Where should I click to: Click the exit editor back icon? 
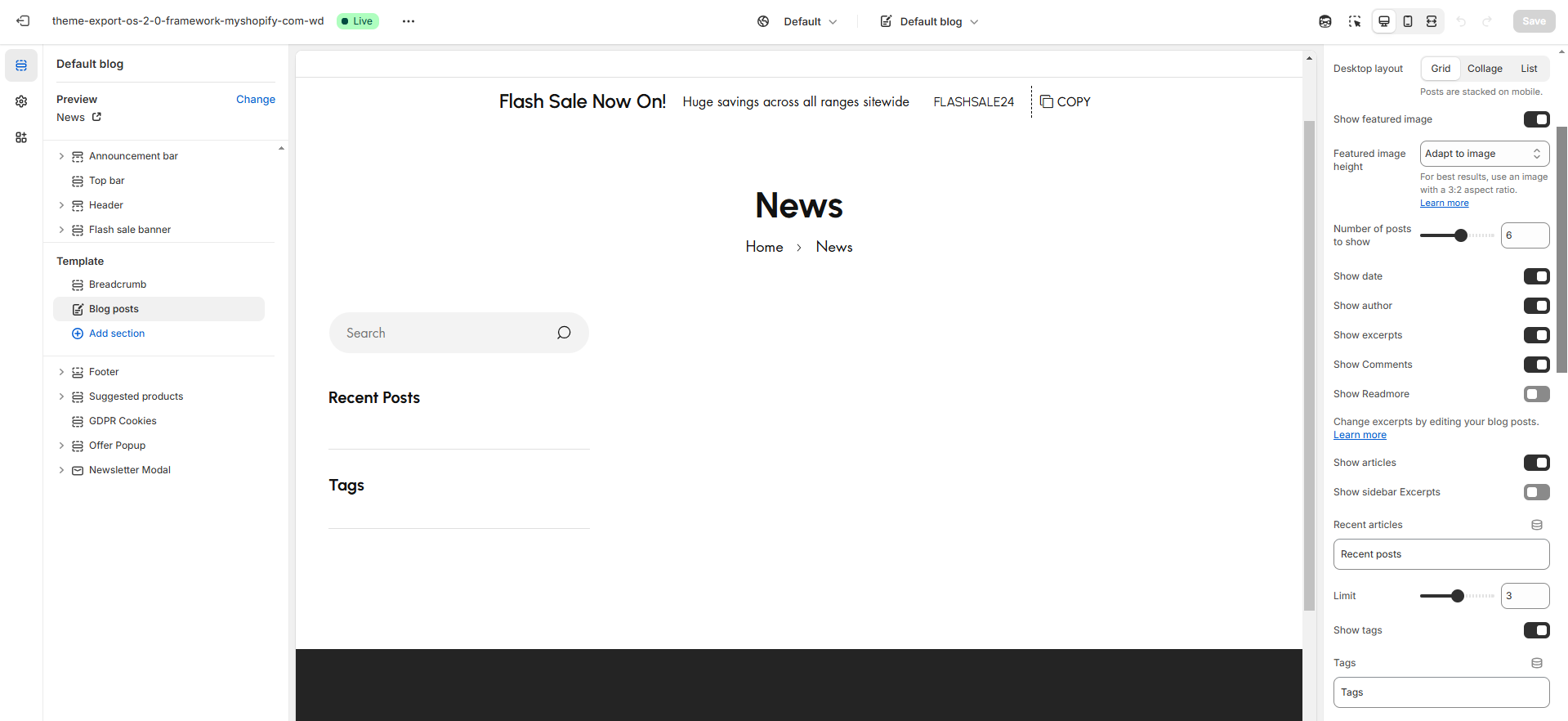[x=23, y=21]
